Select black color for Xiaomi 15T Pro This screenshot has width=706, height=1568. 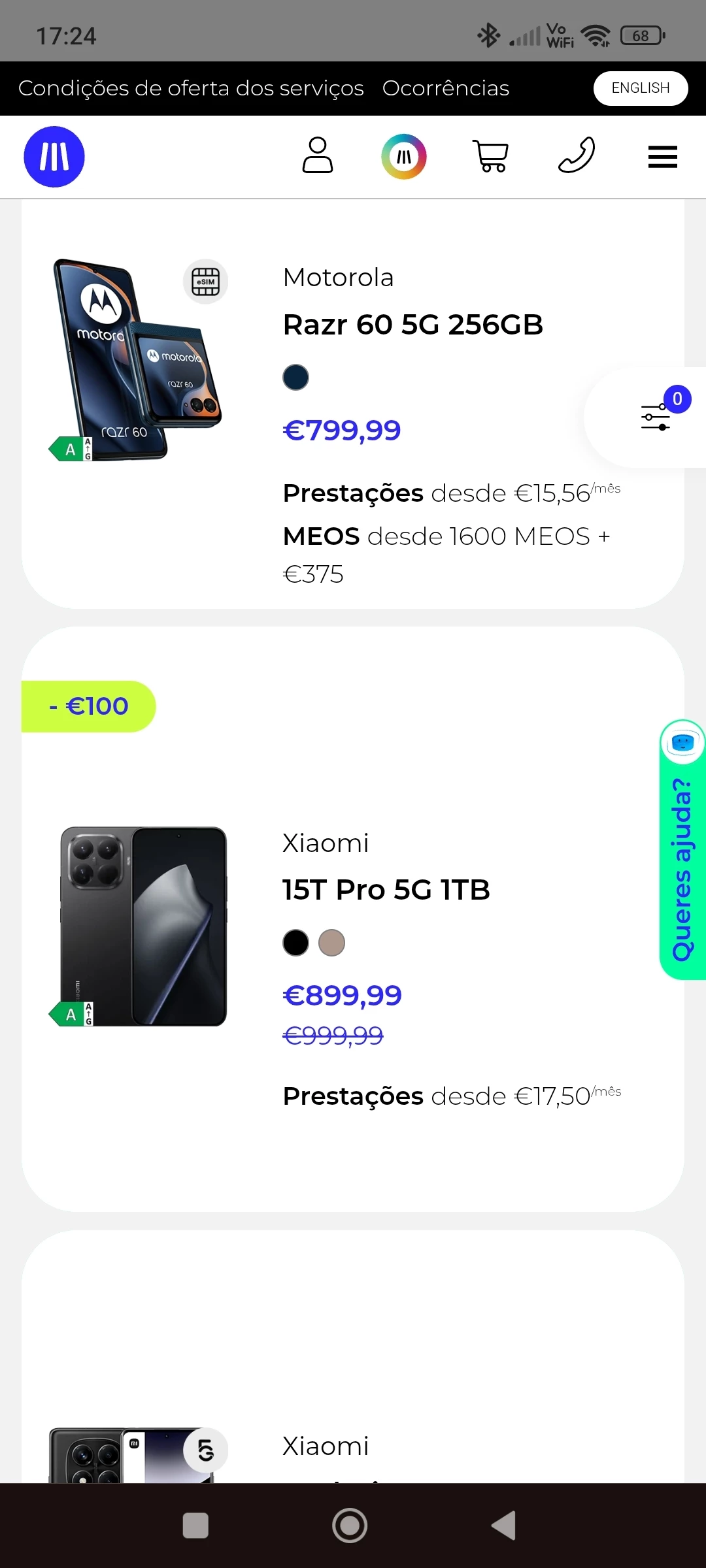[x=295, y=943]
